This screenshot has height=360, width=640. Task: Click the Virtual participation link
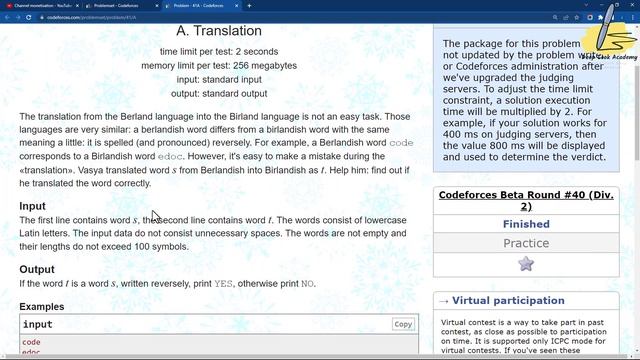(x=508, y=300)
